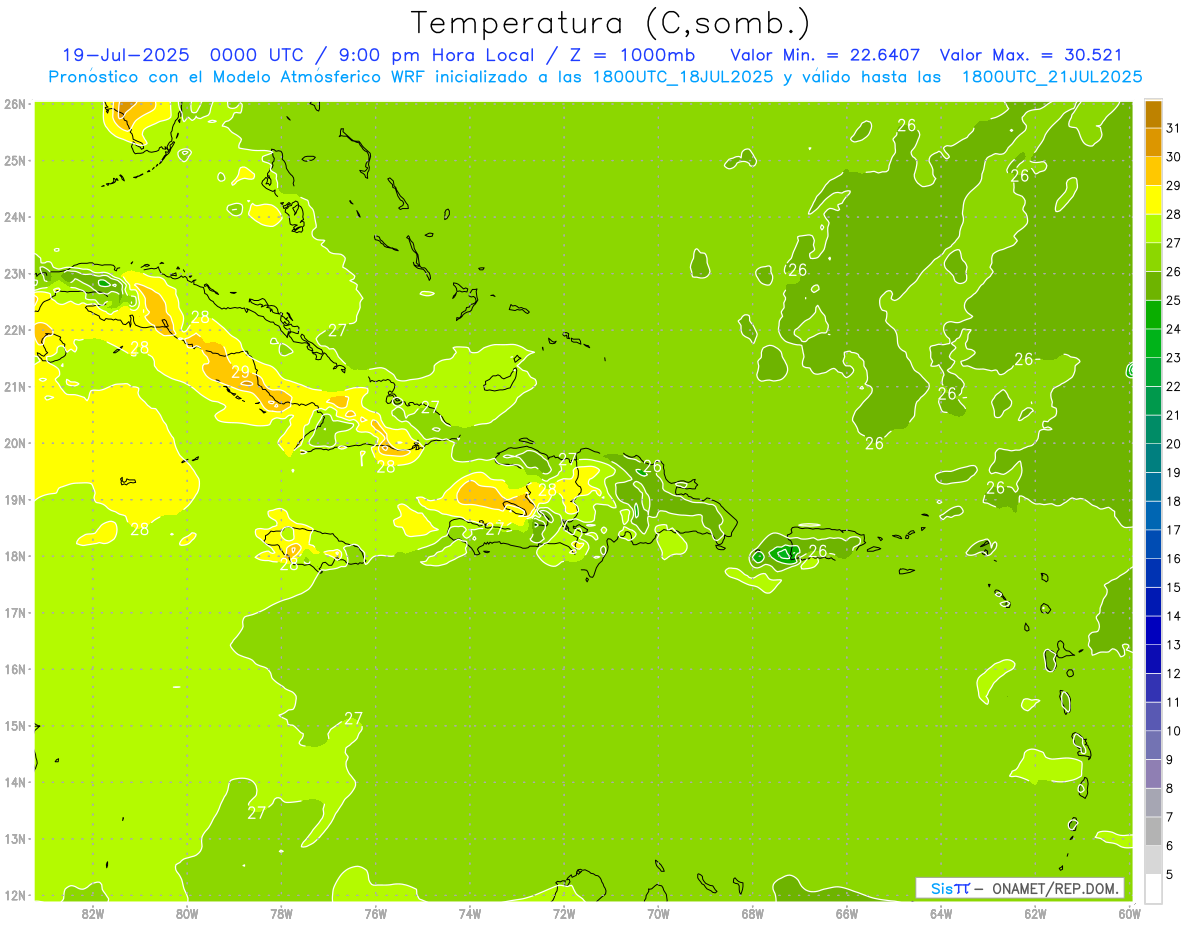This screenshot has width=1200, height=927.
Task: Click legend value '20' on color scale
Action: point(1174,444)
